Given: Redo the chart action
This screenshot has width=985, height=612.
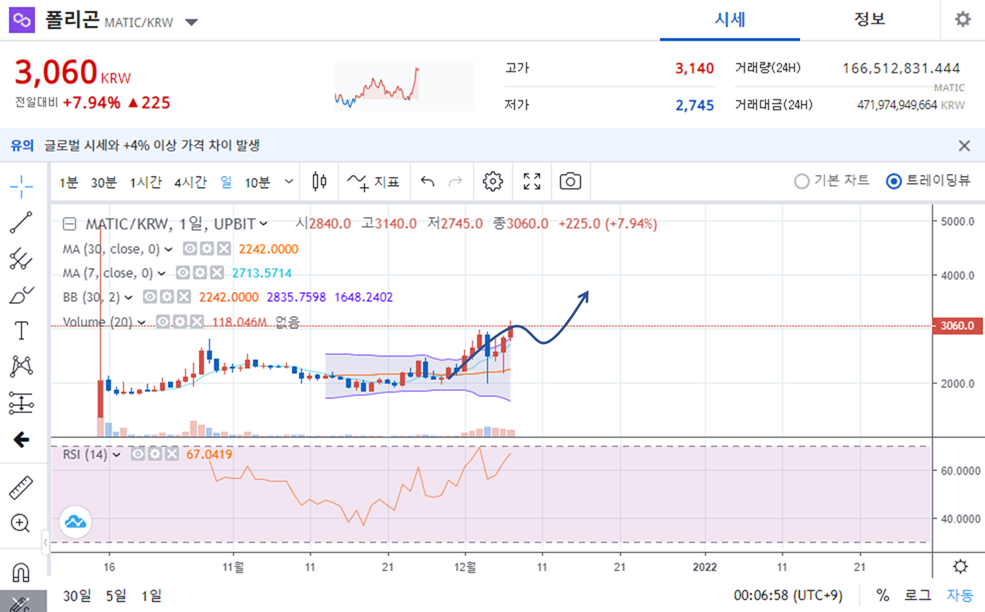Looking at the screenshot, I should point(455,182).
